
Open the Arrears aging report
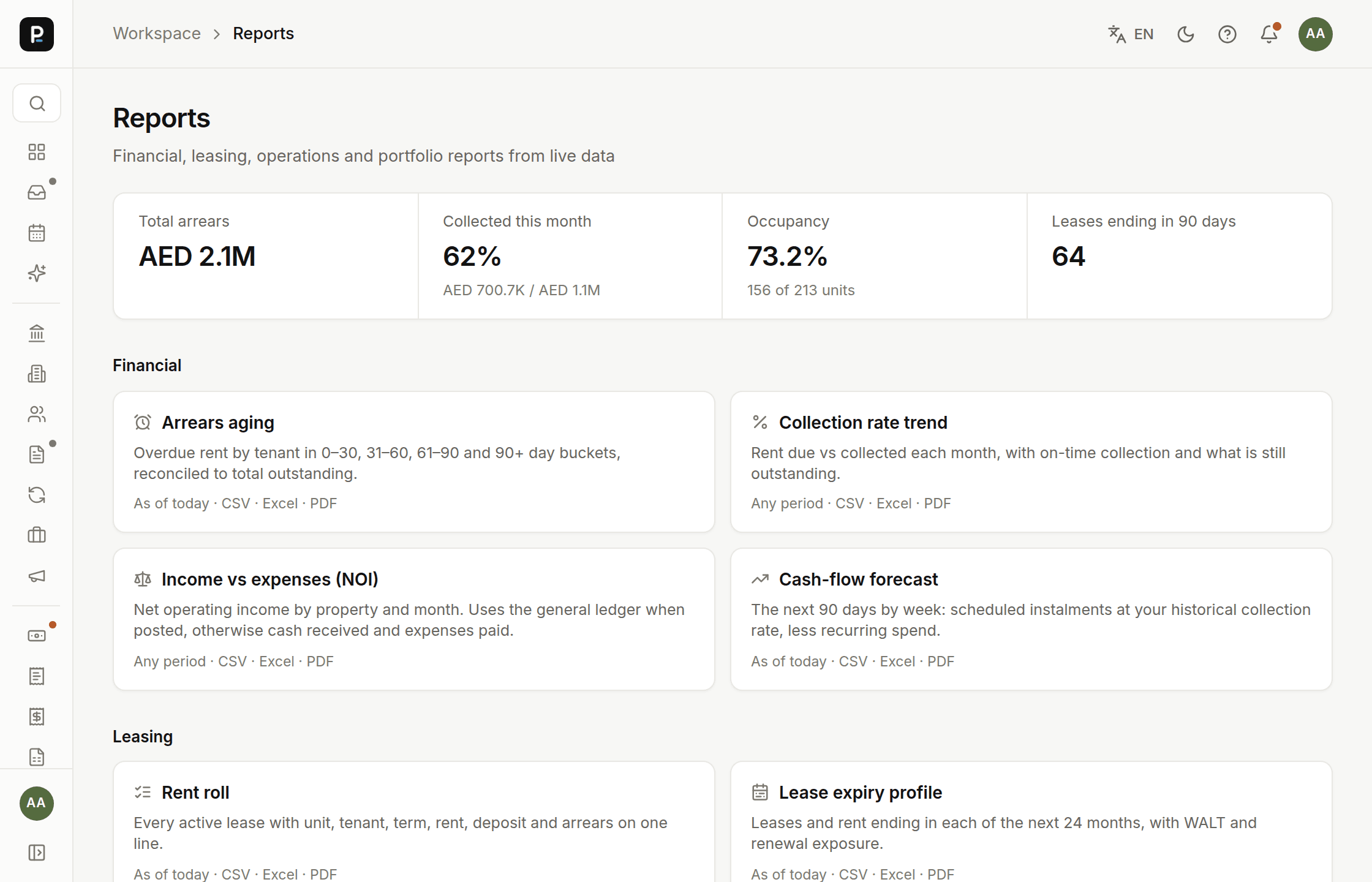coord(414,462)
